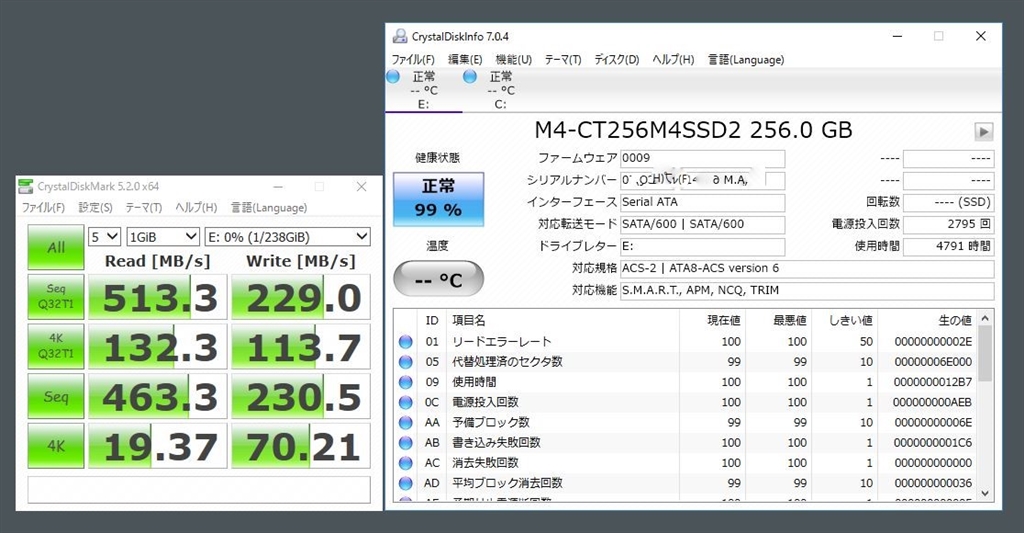
Task: Run the plain Seq benchmark
Action: point(56,396)
